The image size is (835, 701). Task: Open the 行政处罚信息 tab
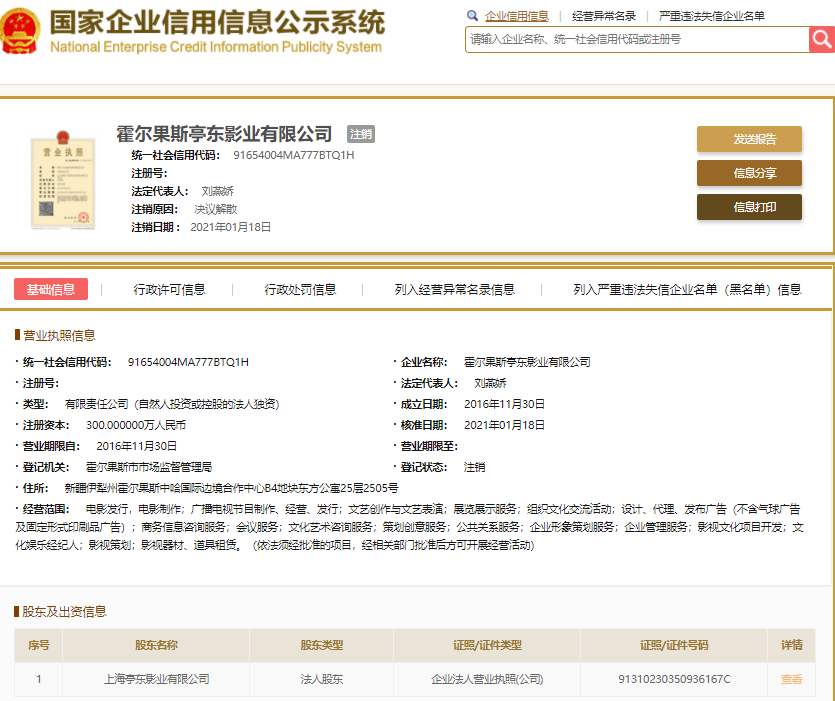point(300,289)
